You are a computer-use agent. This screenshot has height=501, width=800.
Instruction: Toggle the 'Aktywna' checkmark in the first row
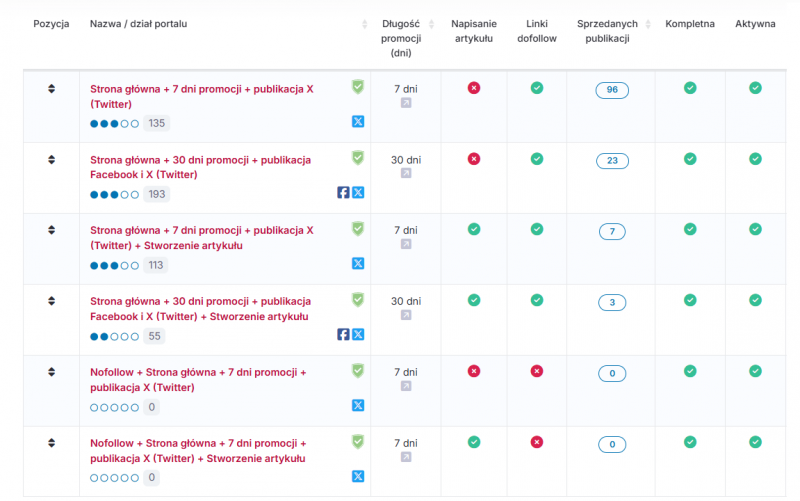[755, 88]
